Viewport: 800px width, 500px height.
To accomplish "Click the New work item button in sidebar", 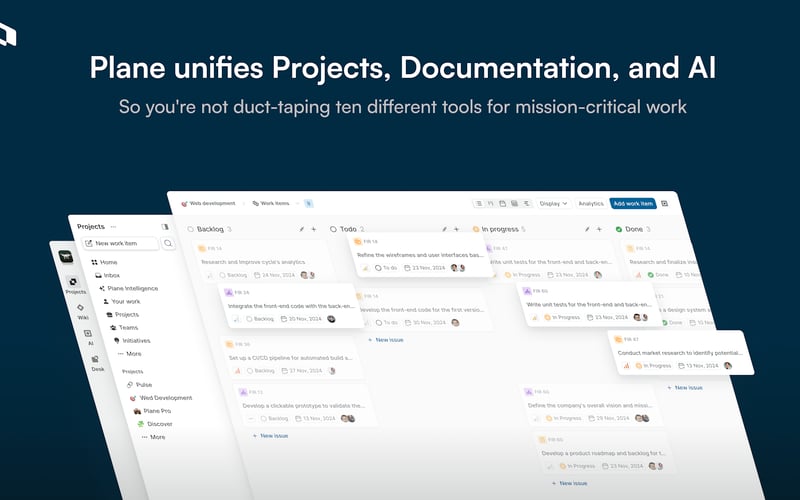I will pos(120,243).
